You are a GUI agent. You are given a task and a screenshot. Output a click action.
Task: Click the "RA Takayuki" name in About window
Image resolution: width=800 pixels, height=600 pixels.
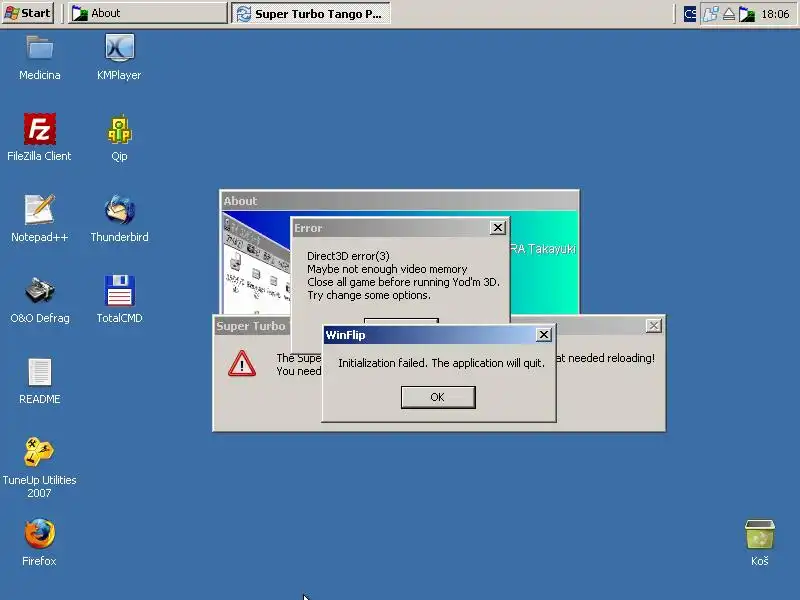coord(543,249)
